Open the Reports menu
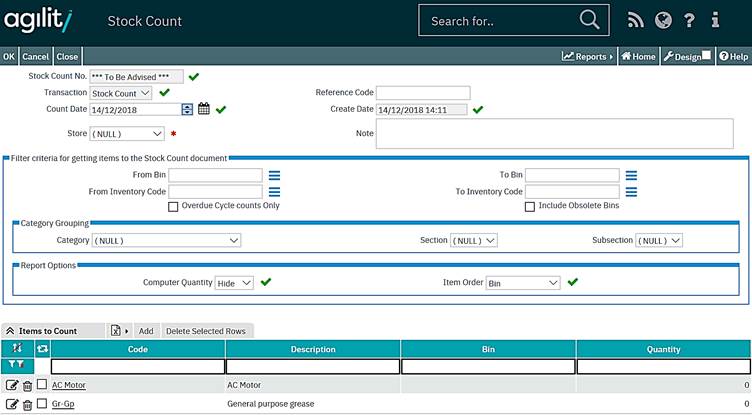This screenshot has width=752, height=415. tap(587, 57)
